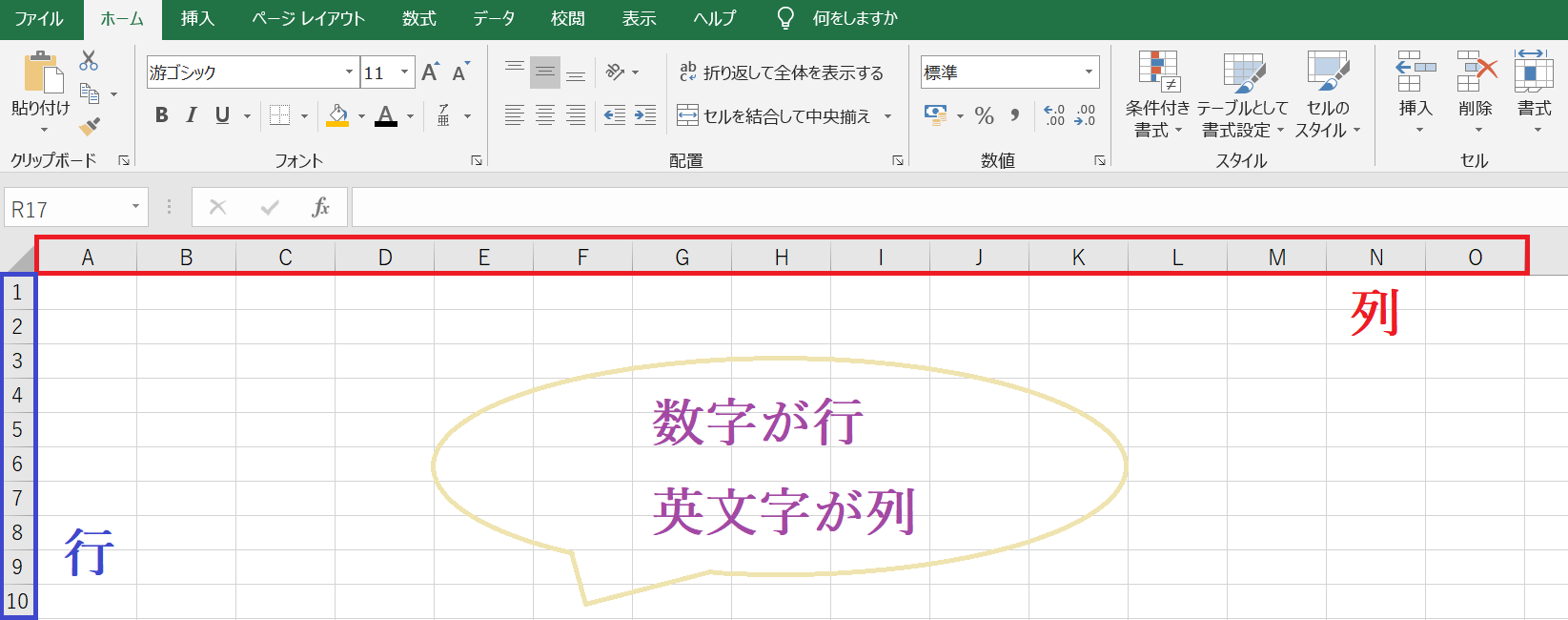Expand the fill color dropdown arrow

pyautogui.click(x=361, y=116)
